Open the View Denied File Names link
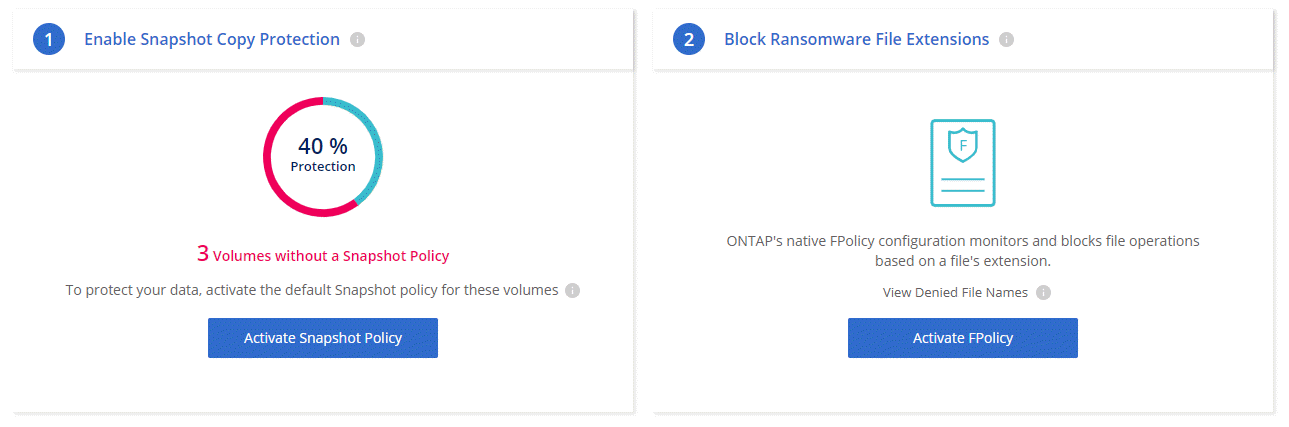This screenshot has height=427, width=1289. coord(955,293)
